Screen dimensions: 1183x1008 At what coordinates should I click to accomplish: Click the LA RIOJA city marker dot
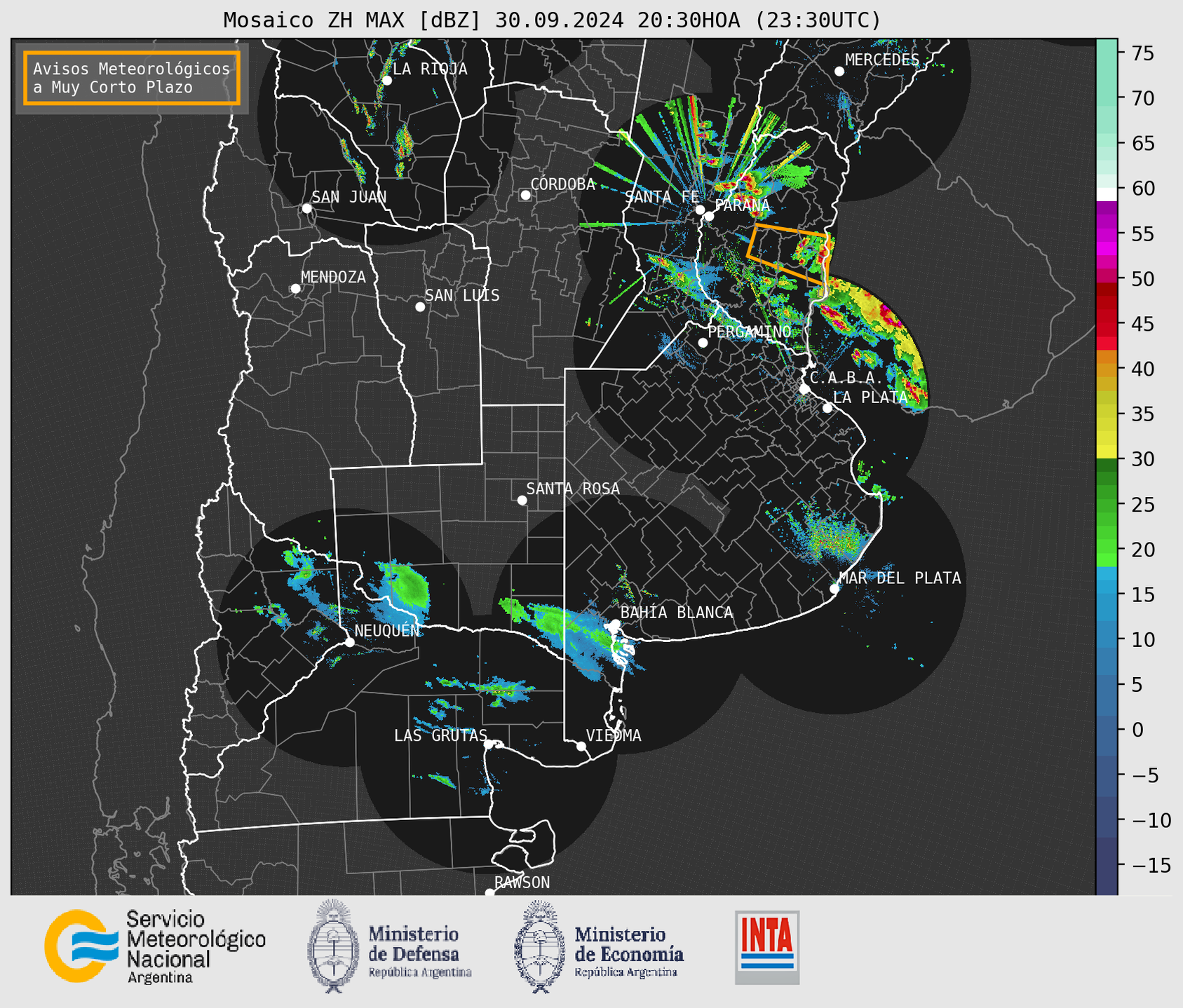[x=387, y=81]
